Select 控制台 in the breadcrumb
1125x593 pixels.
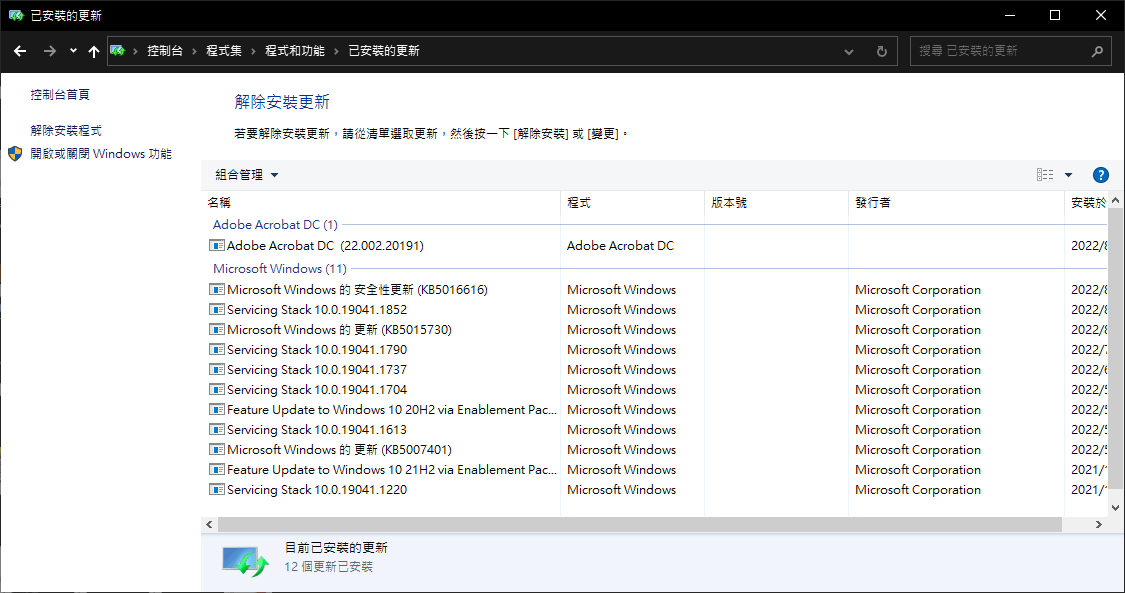coord(165,51)
